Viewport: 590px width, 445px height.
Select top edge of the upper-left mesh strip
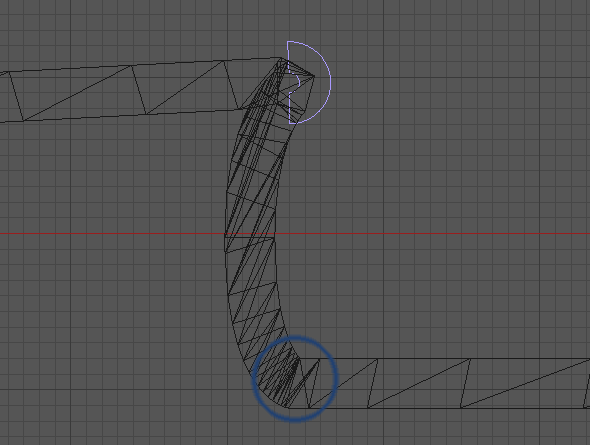pos(140,65)
